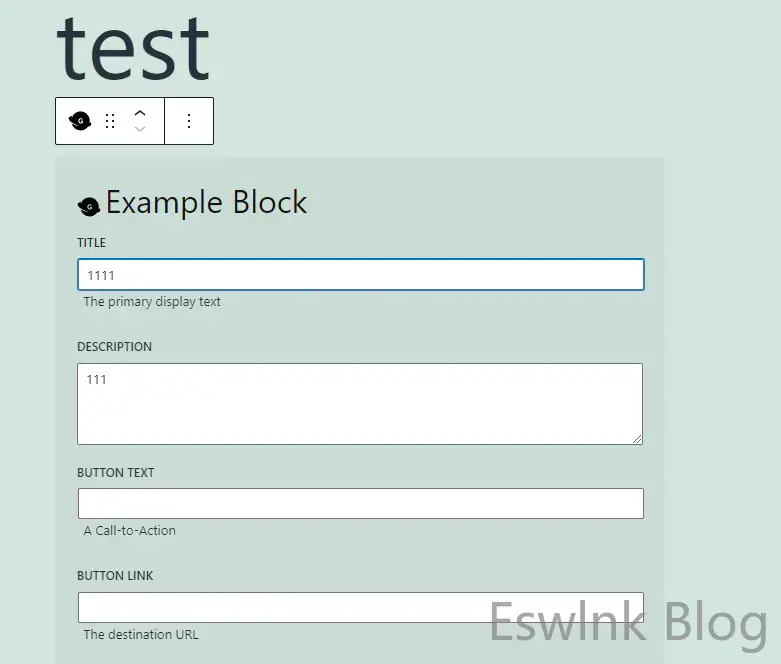
Task: Click the block type icon in block toolbar
Action: pos(80,121)
